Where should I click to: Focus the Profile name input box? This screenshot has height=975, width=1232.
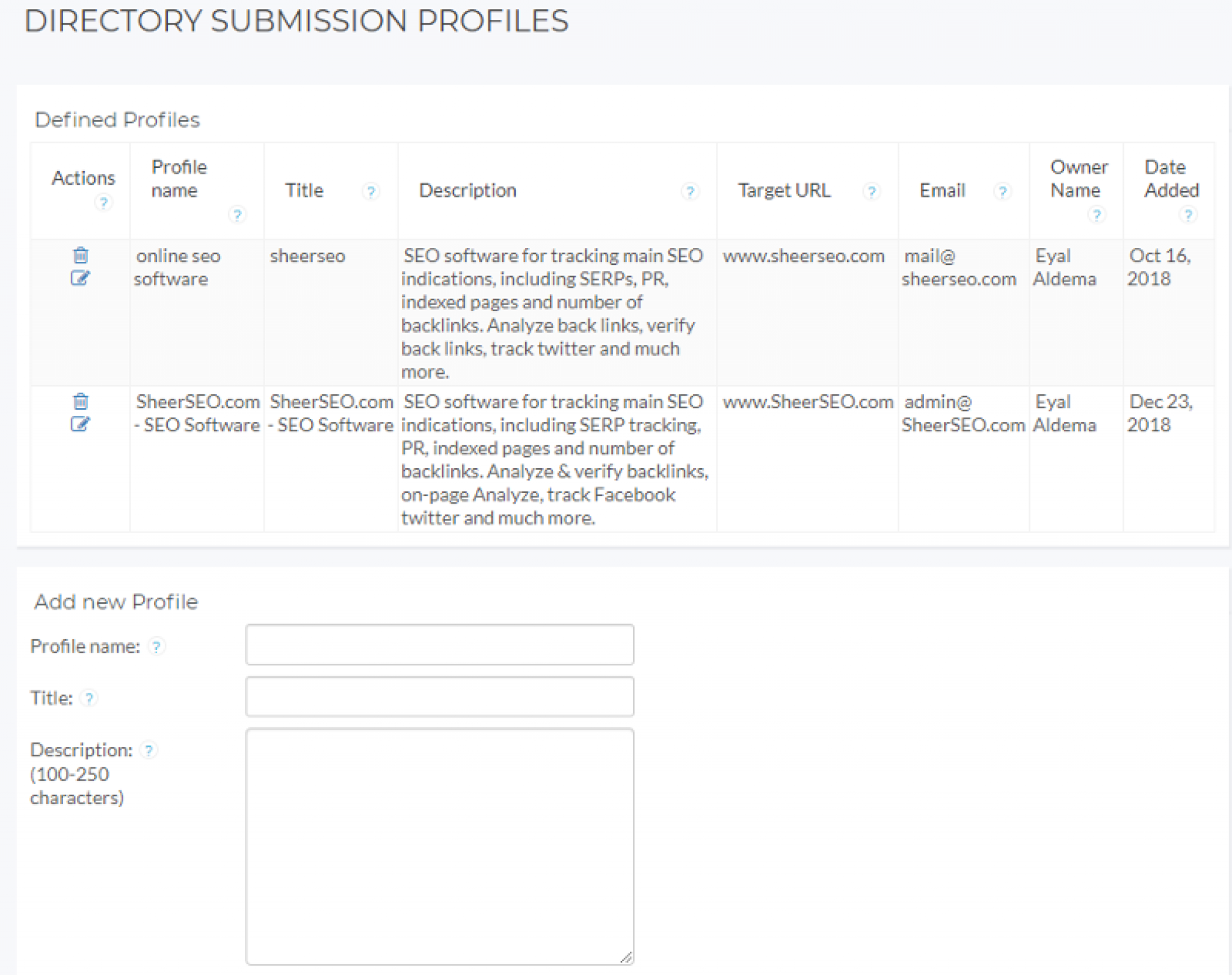440,645
